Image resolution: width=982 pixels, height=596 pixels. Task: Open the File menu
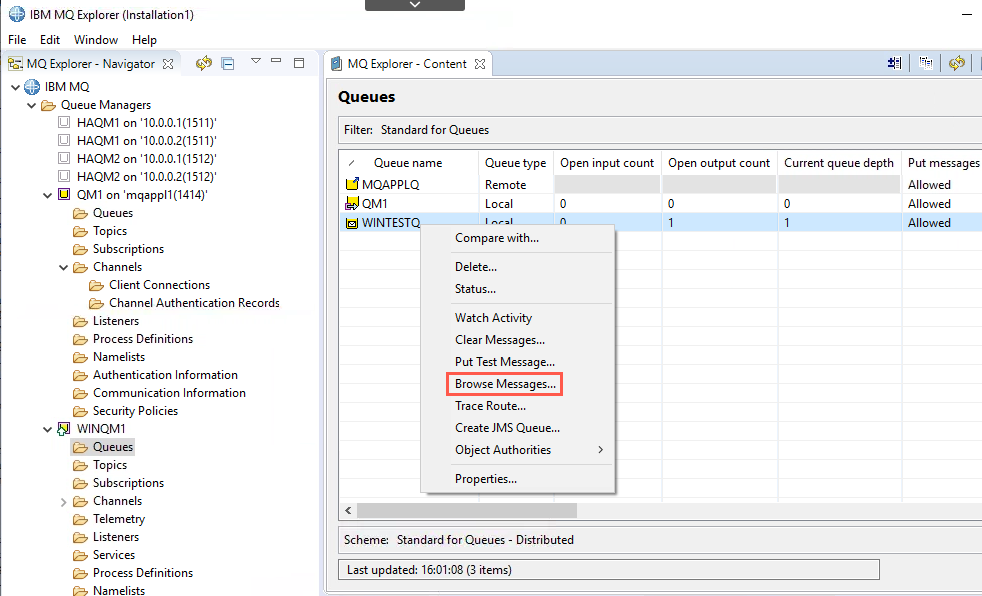point(17,39)
